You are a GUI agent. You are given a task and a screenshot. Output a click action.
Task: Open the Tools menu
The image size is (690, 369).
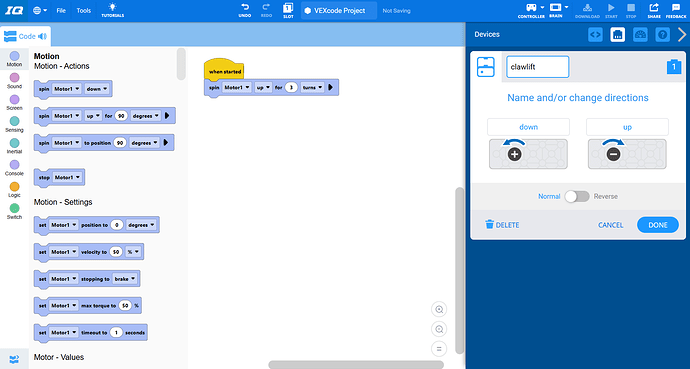click(84, 11)
